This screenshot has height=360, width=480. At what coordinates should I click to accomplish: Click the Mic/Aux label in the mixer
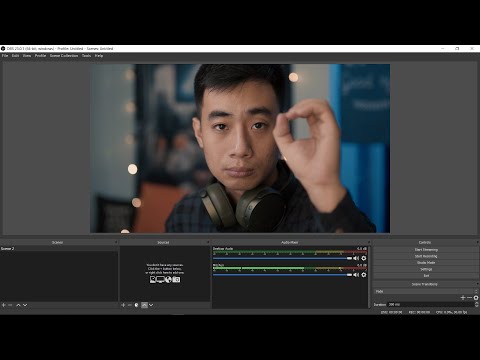(219, 265)
